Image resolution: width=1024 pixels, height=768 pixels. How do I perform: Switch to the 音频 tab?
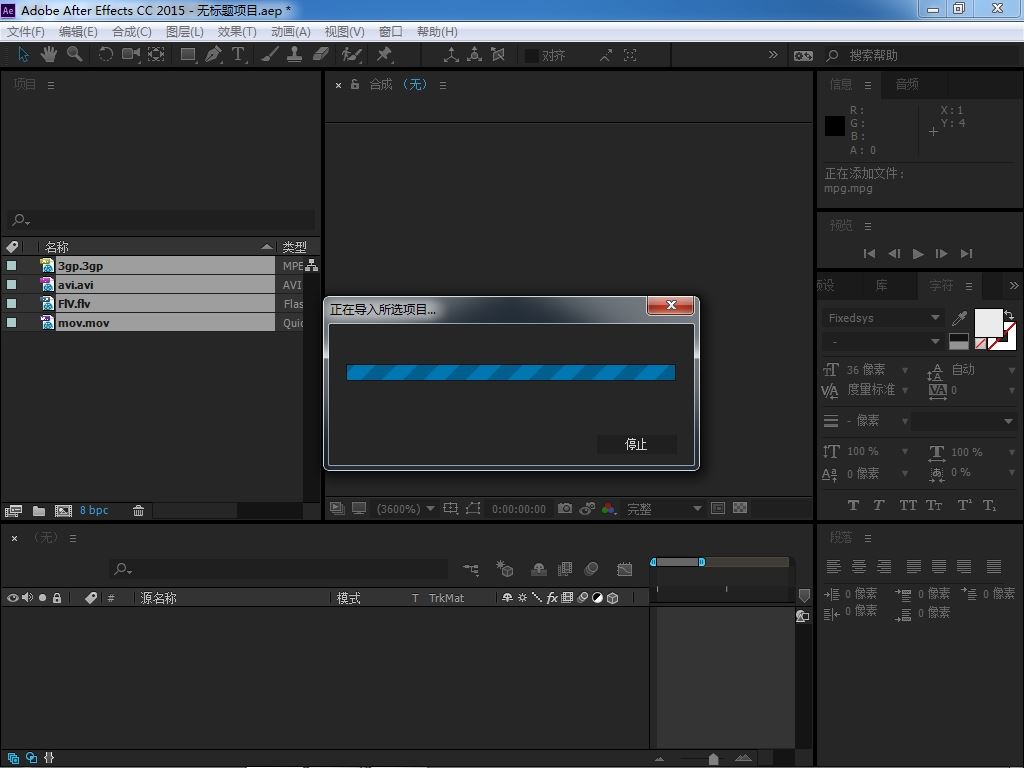click(x=906, y=84)
